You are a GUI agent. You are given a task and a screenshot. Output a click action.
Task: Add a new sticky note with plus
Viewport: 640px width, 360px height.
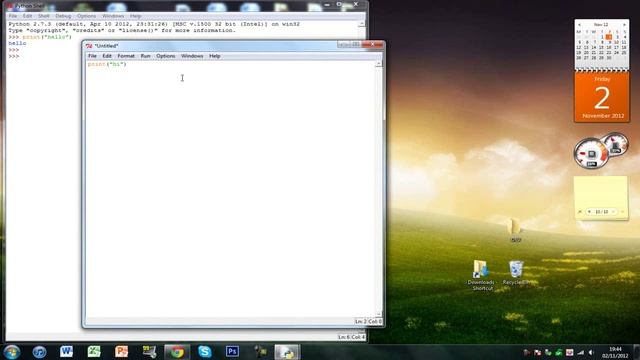point(623,212)
